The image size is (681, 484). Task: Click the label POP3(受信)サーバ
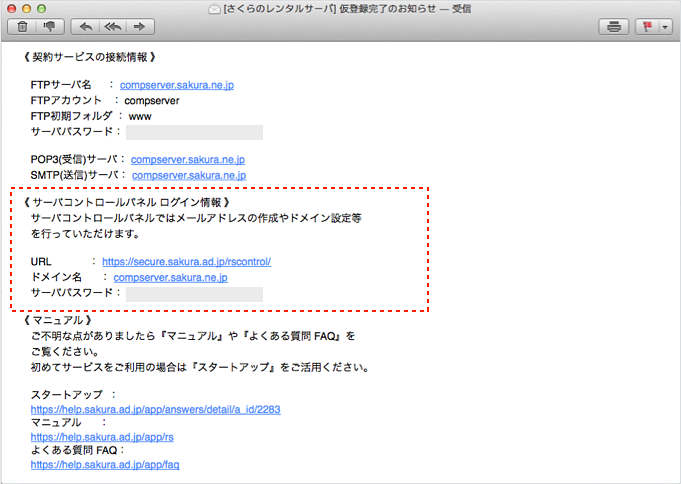tap(74, 160)
